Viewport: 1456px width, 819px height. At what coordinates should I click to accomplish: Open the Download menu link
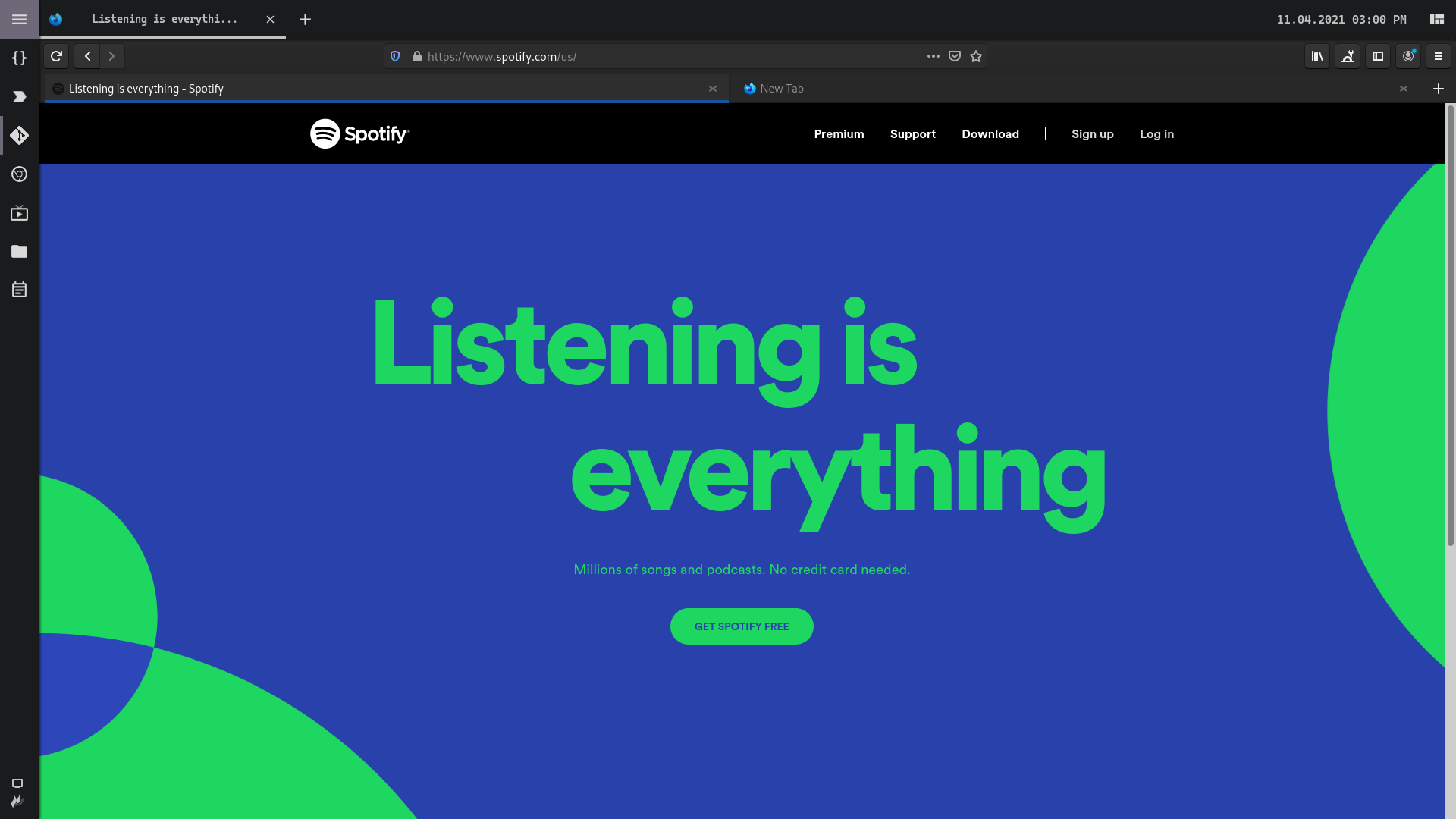point(990,134)
